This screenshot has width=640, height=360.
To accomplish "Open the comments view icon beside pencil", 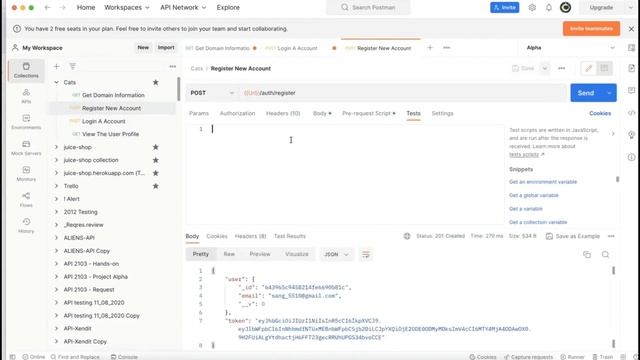I will [x=604, y=68].
